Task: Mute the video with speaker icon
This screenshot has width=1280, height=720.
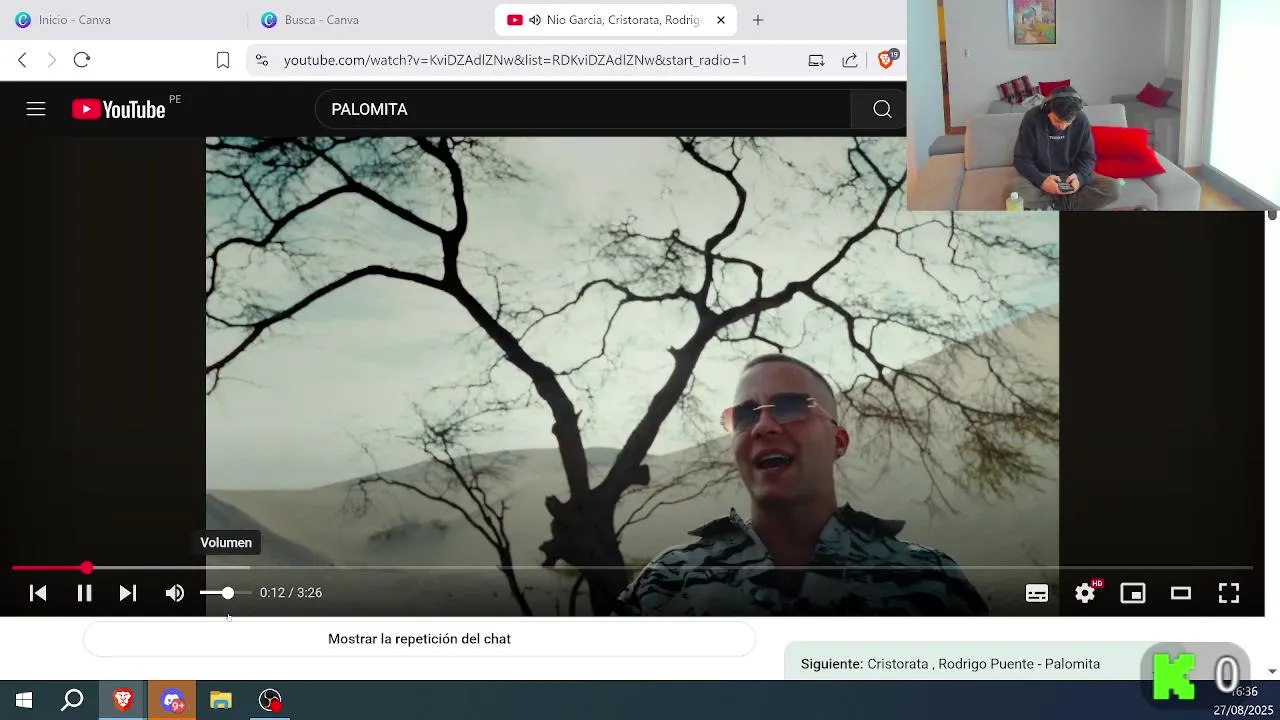Action: [x=175, y=593]
